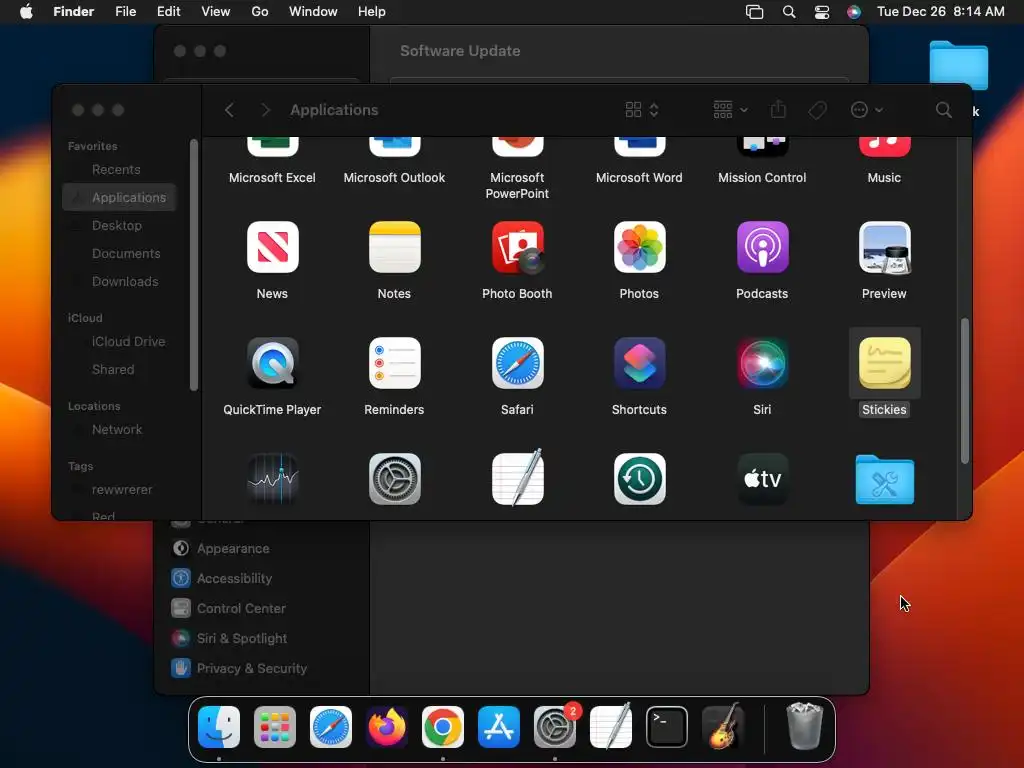
Task: Open the Reminders app icon
Action: click(x=394, y=363)
